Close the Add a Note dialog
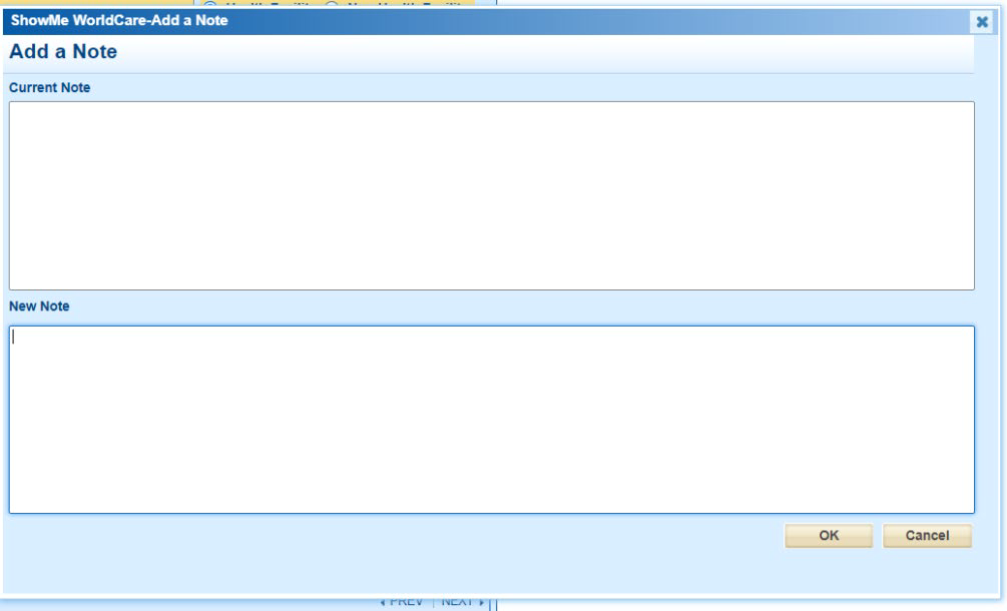The height and width of the screenshot is (611, 1007). (981, 22)
